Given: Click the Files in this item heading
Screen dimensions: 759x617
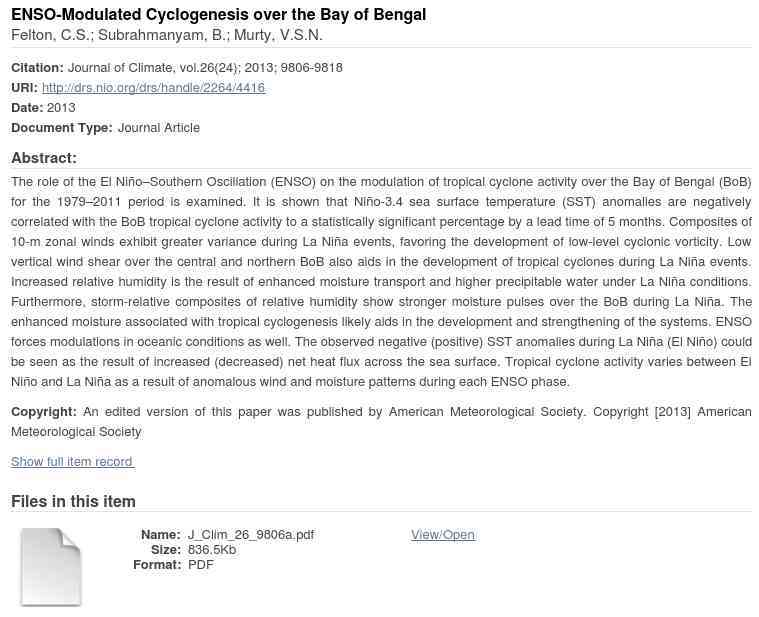Looking at the screenshot, I should pos(73,501).
